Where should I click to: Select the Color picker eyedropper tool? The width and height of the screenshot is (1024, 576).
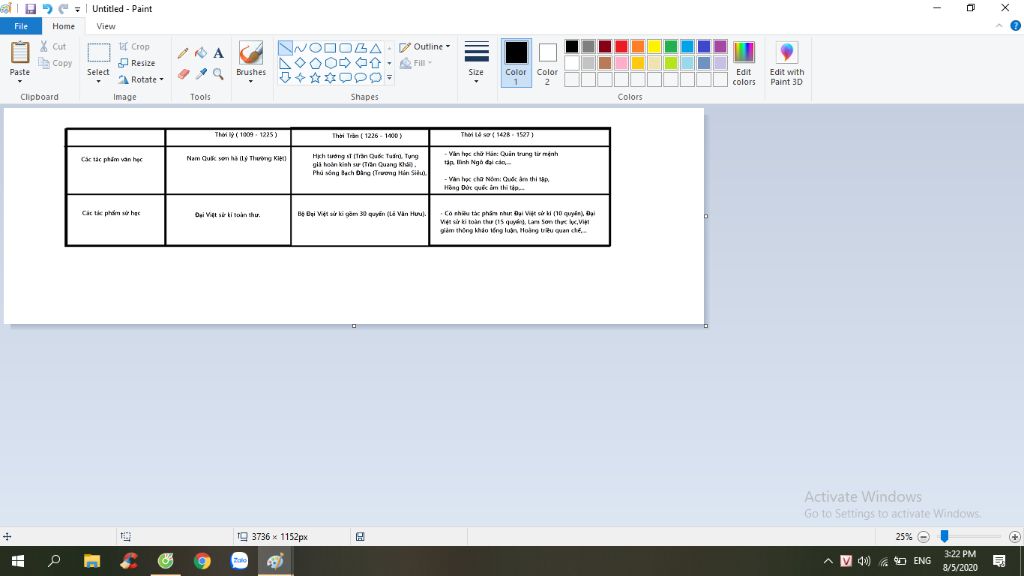pos(200,74)
